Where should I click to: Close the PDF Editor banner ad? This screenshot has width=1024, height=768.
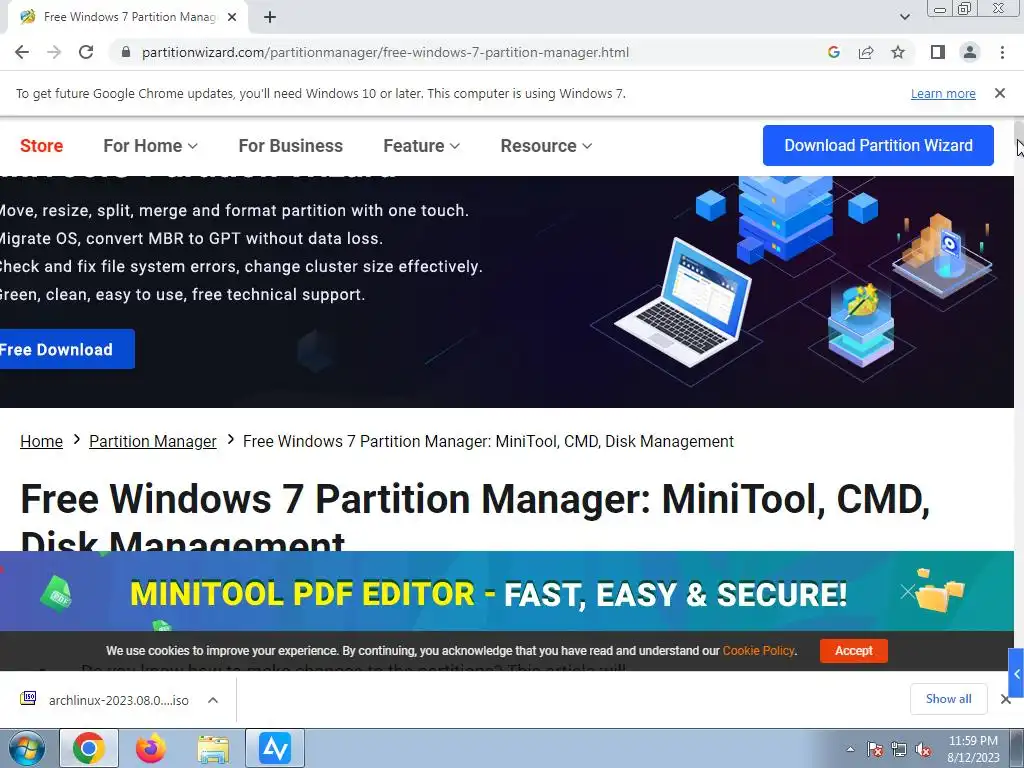pyautogui.click(x=908, y=592)
